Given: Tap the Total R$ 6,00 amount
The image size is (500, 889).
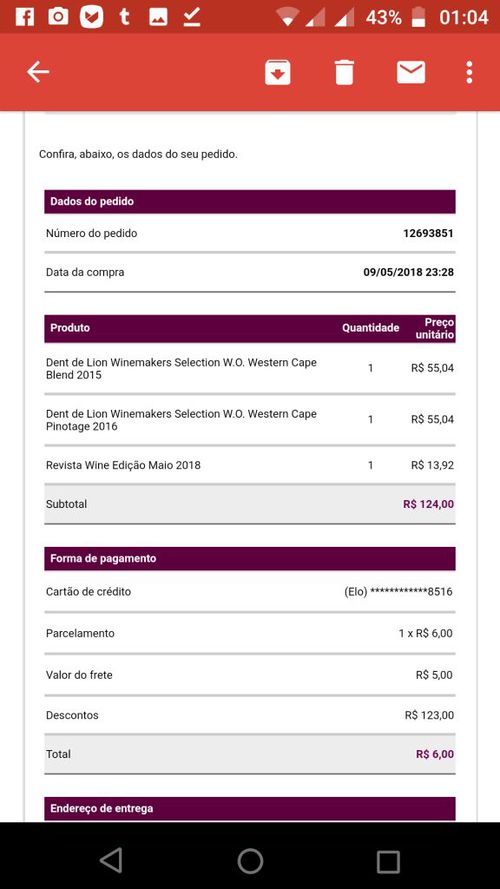Looking at the screenshot, I should 435,755.
